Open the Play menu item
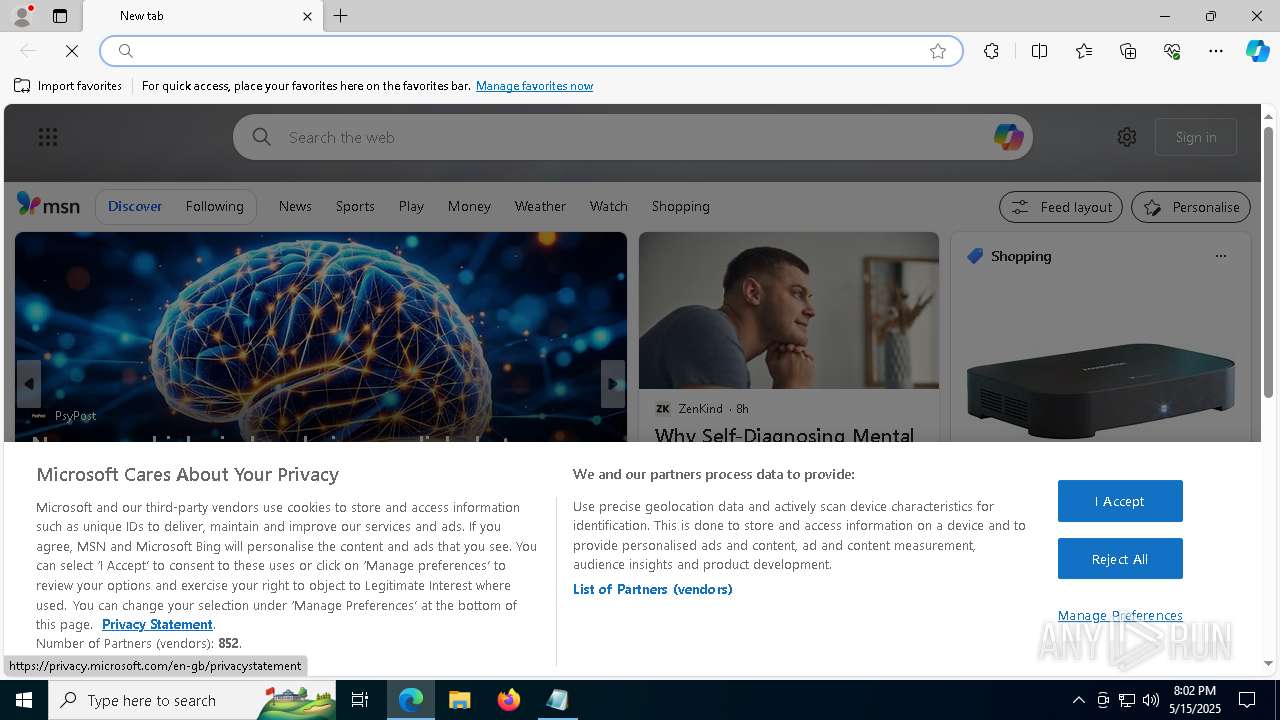 (x=411, y=206)
